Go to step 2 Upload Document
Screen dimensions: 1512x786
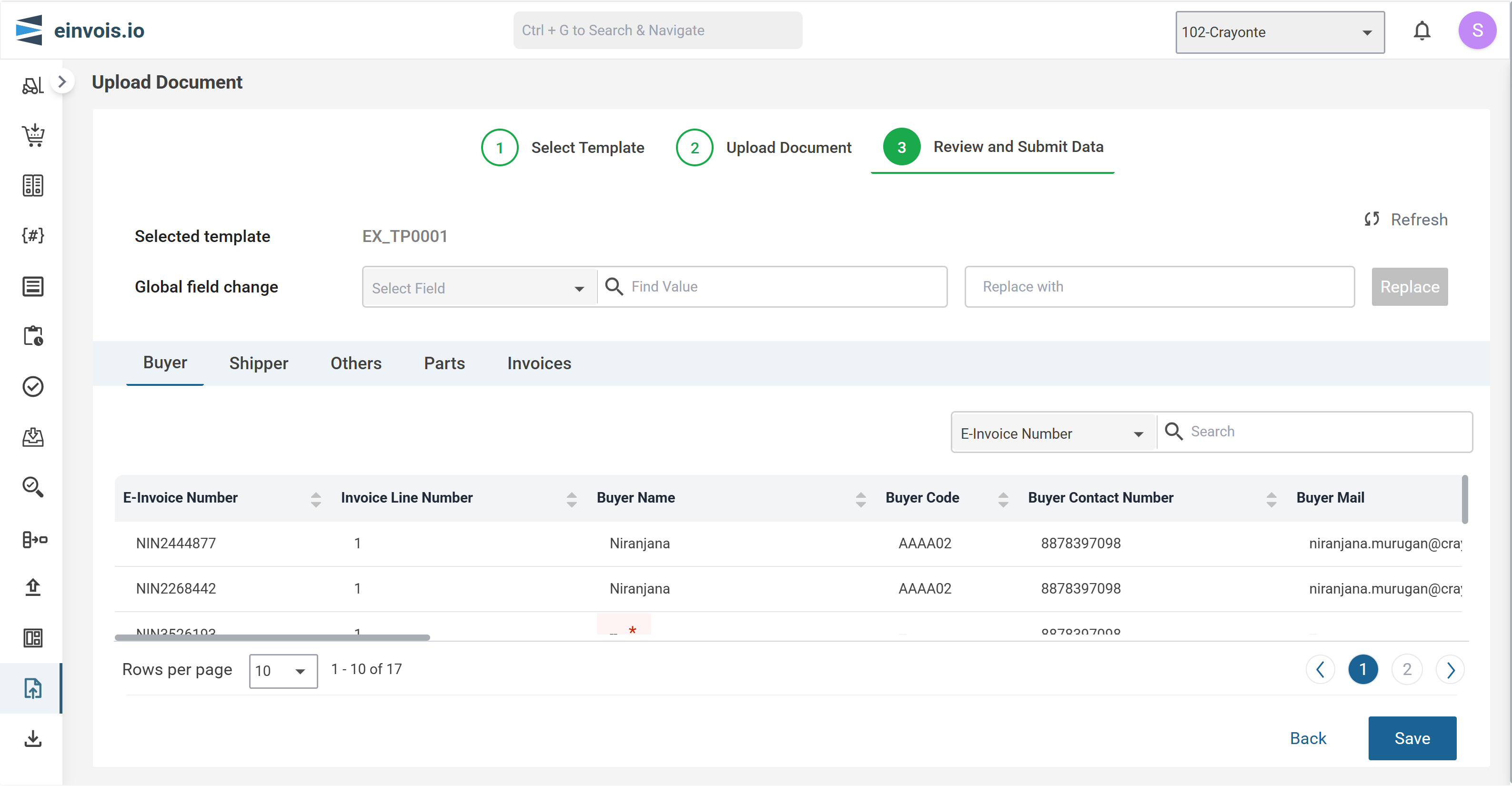pyautogui.click(x=763, y=147)
